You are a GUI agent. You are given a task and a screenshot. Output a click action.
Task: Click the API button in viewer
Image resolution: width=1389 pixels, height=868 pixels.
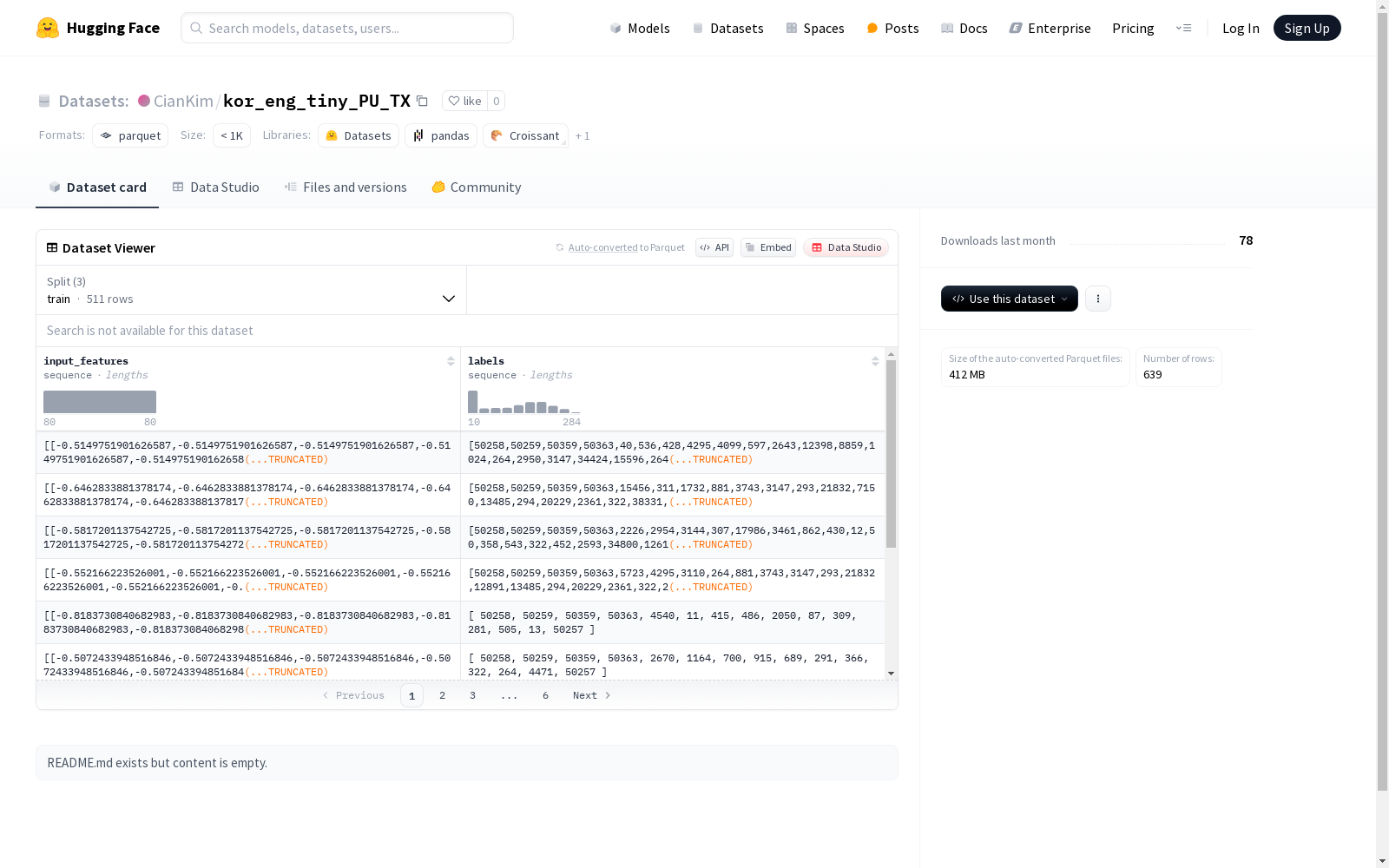click(x=714, y=247)
